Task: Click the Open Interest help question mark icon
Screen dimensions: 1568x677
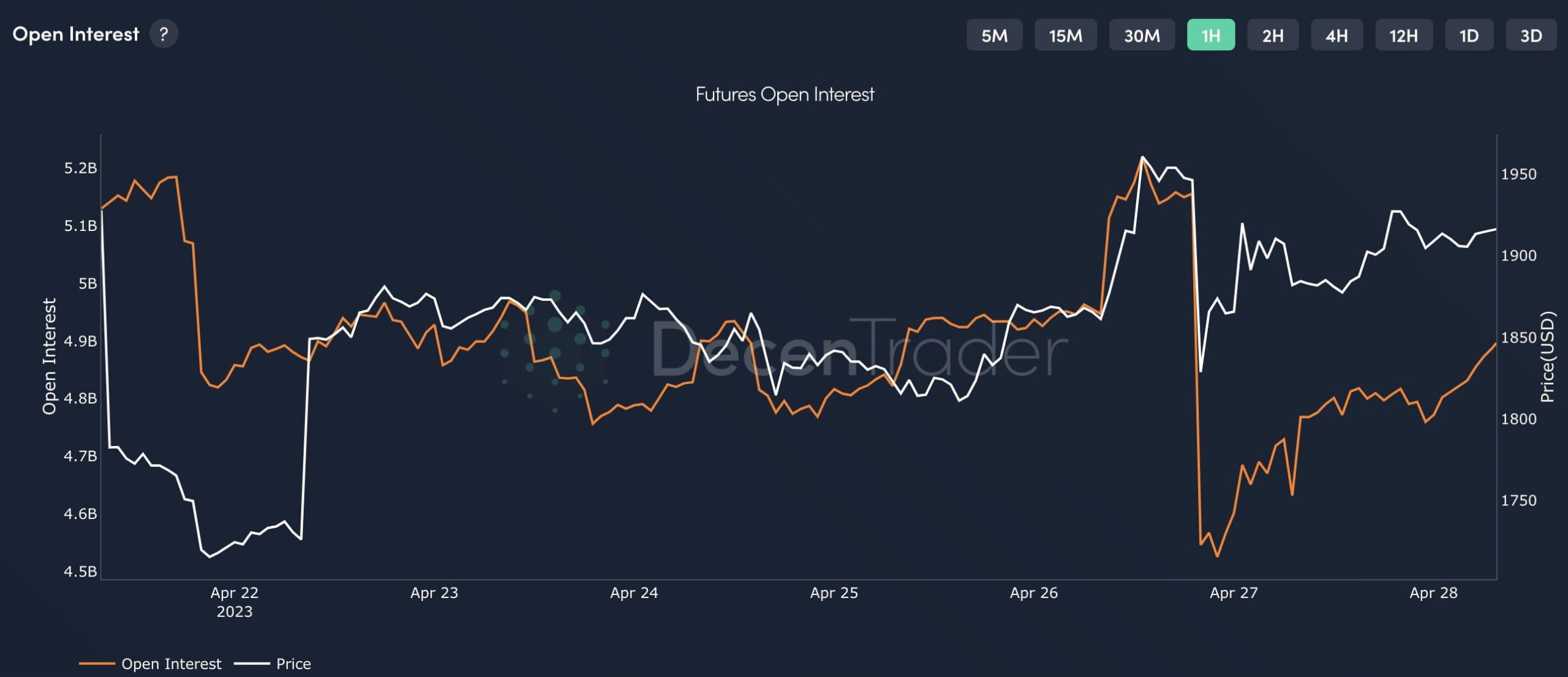Action: click(x=164, y=34)
